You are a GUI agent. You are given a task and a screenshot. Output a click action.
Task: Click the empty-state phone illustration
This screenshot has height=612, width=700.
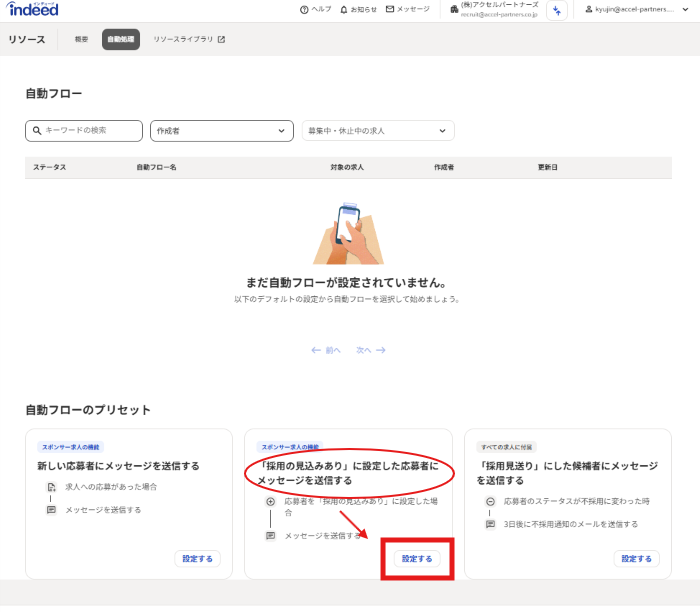point(348,234)
